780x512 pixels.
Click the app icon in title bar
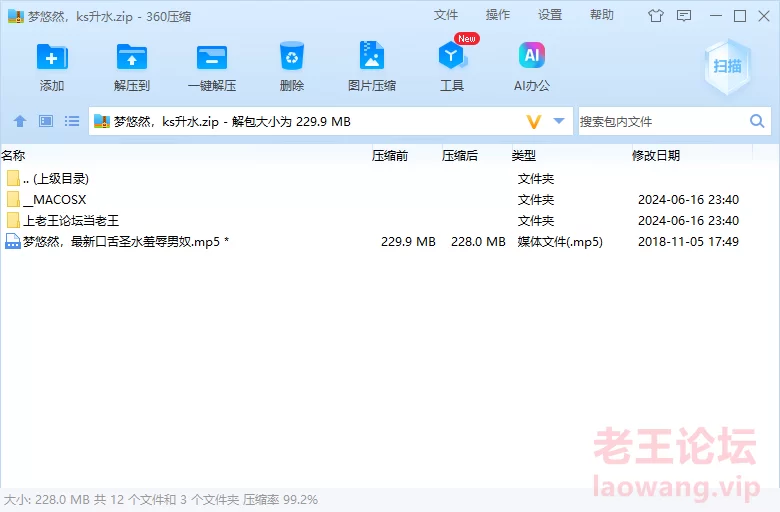15,16
